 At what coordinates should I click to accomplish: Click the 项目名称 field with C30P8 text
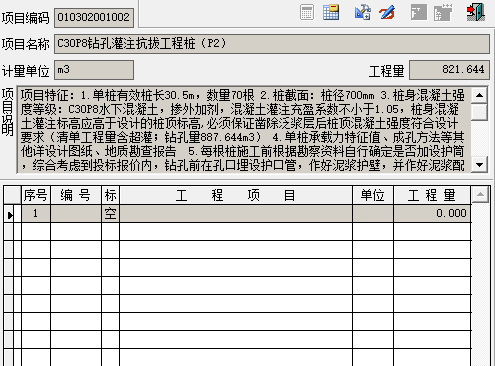pyautogui.click(x=272, y=44)
